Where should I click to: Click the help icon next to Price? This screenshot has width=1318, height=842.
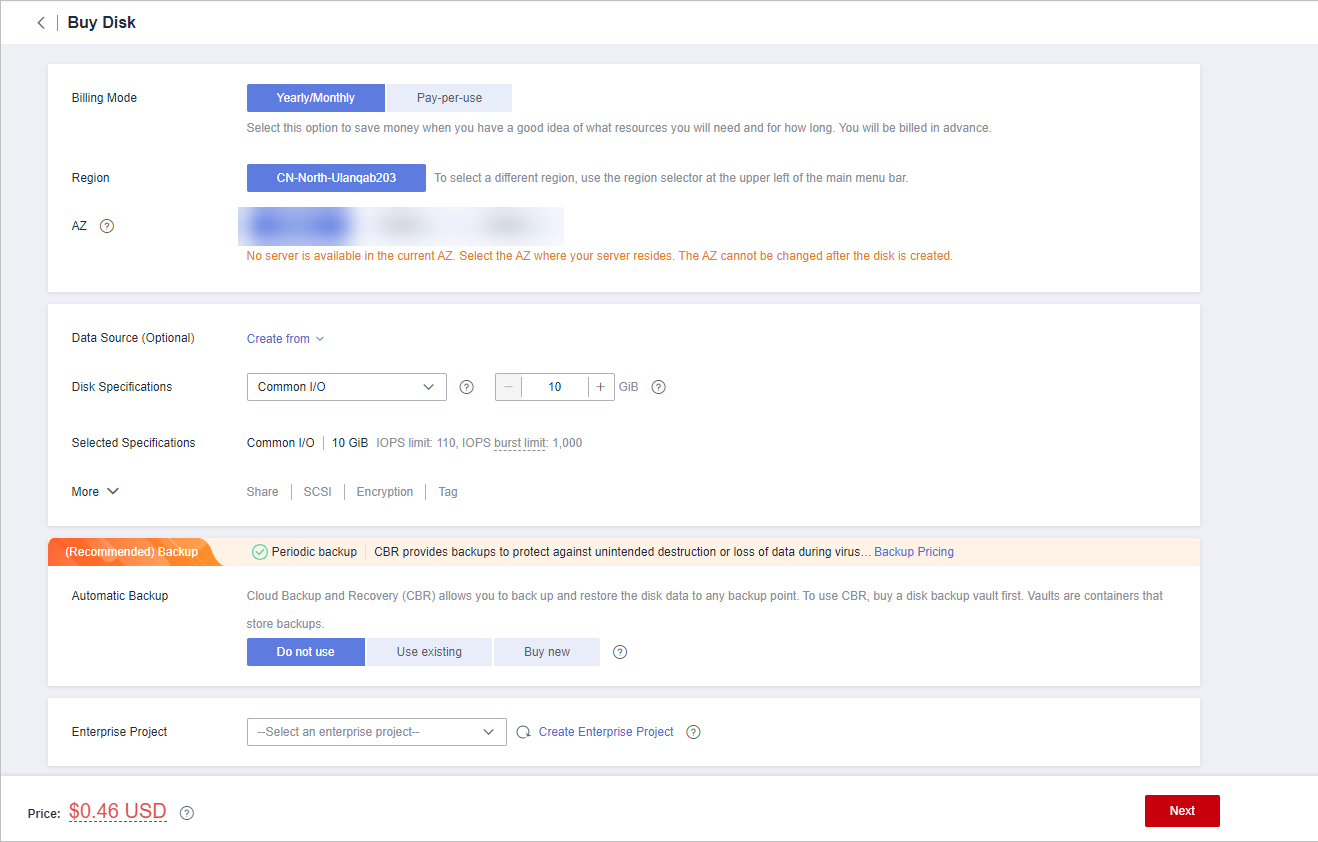click(186, 813)
